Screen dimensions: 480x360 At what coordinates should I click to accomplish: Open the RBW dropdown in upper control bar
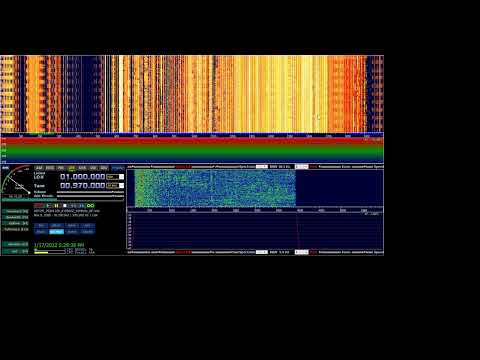click(262, 166)
